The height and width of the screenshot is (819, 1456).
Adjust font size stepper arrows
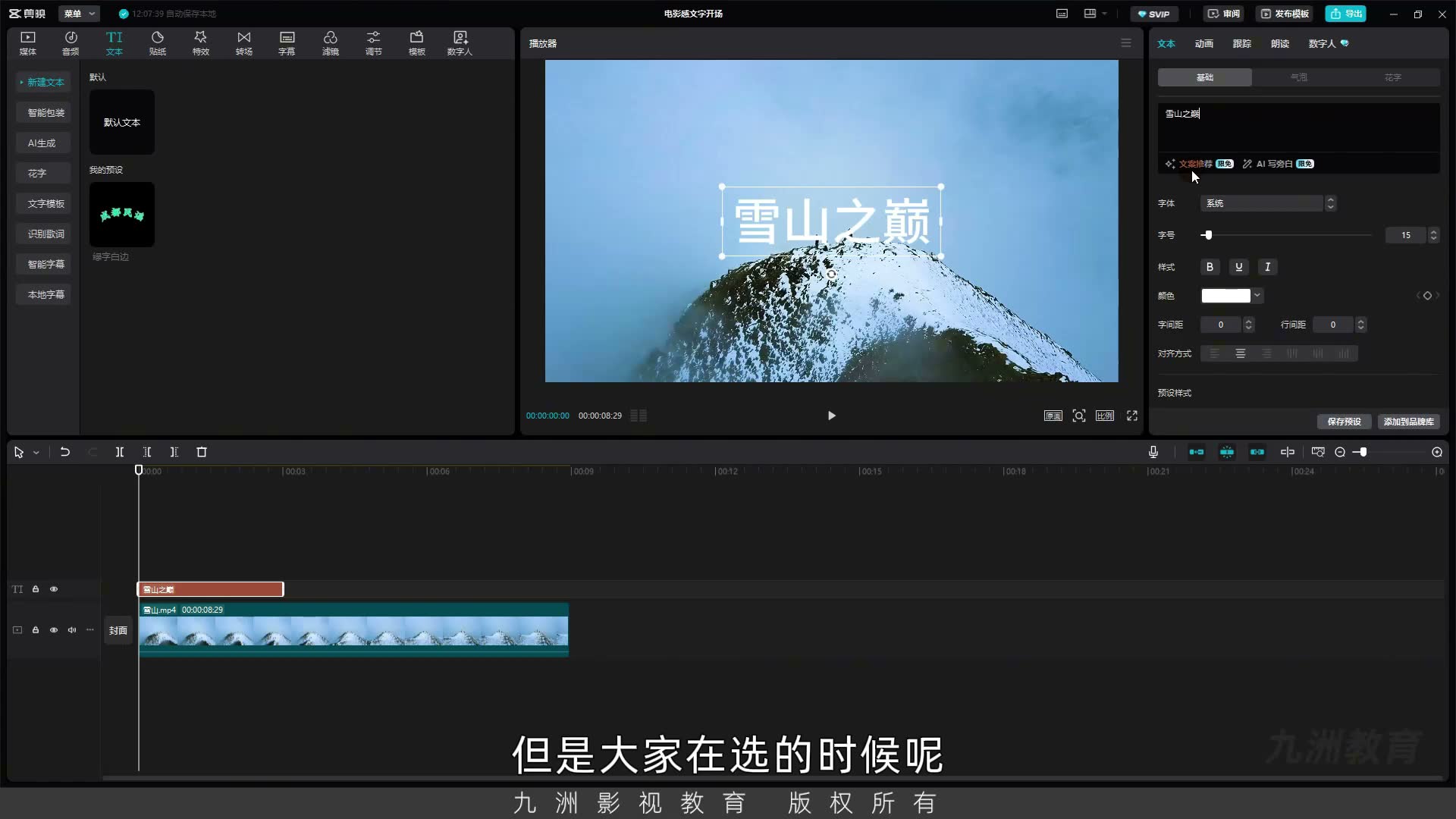click(1433, 235)
